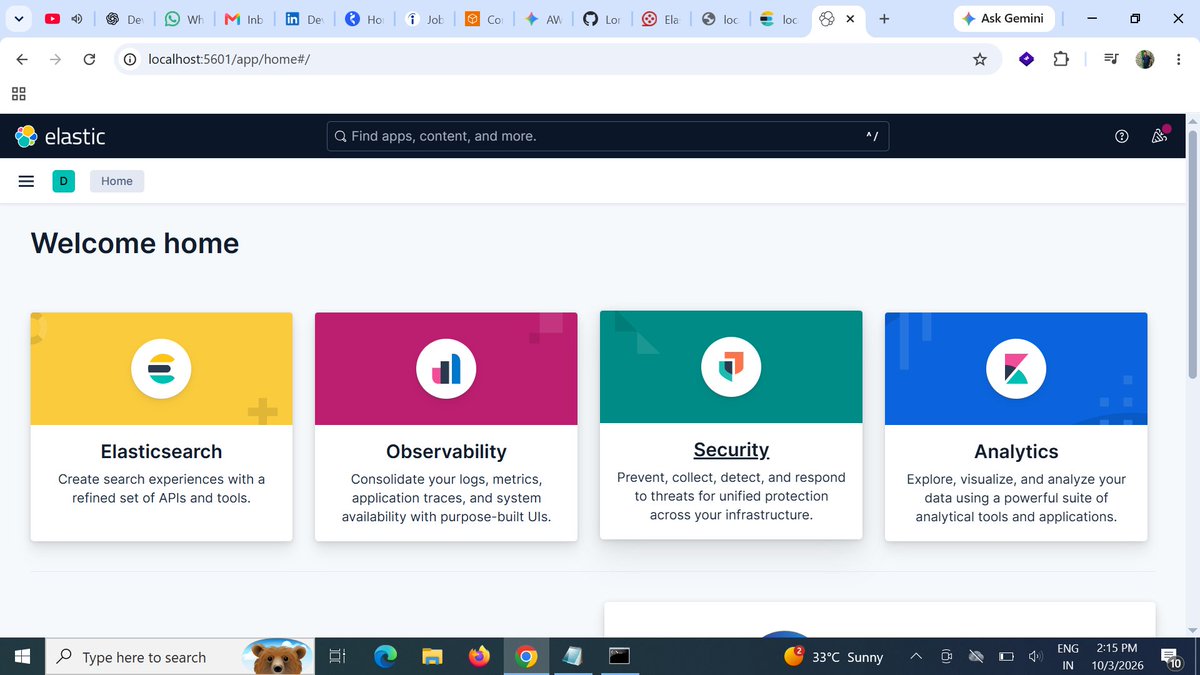Switch to the LinkedIn tab

pyautogui.click(x=304, y=19)
